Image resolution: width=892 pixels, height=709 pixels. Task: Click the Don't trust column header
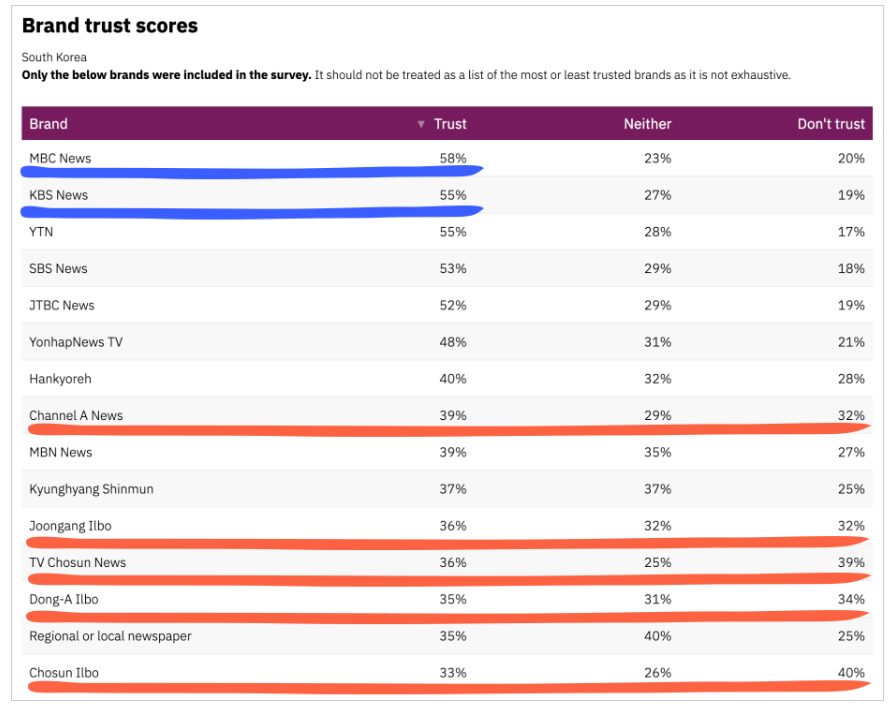(x=830, y=124)
